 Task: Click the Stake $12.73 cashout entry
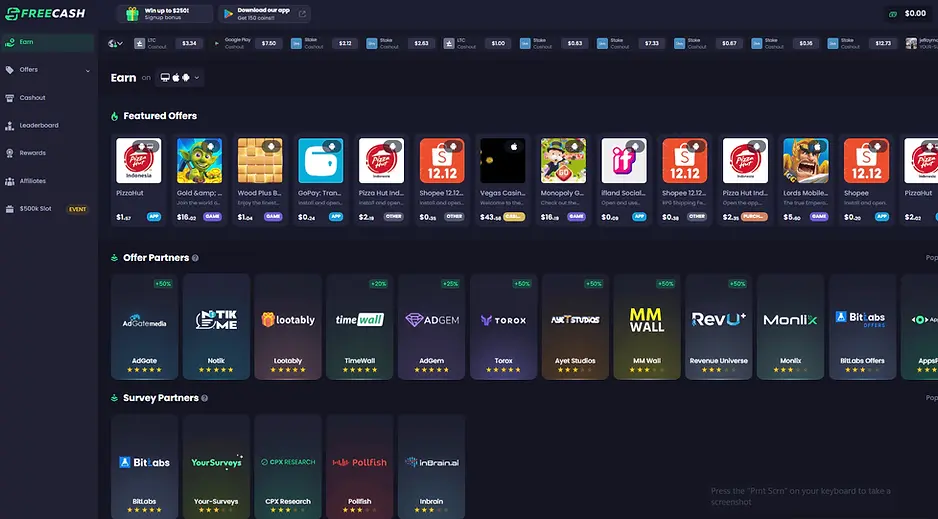pos(862,44)
